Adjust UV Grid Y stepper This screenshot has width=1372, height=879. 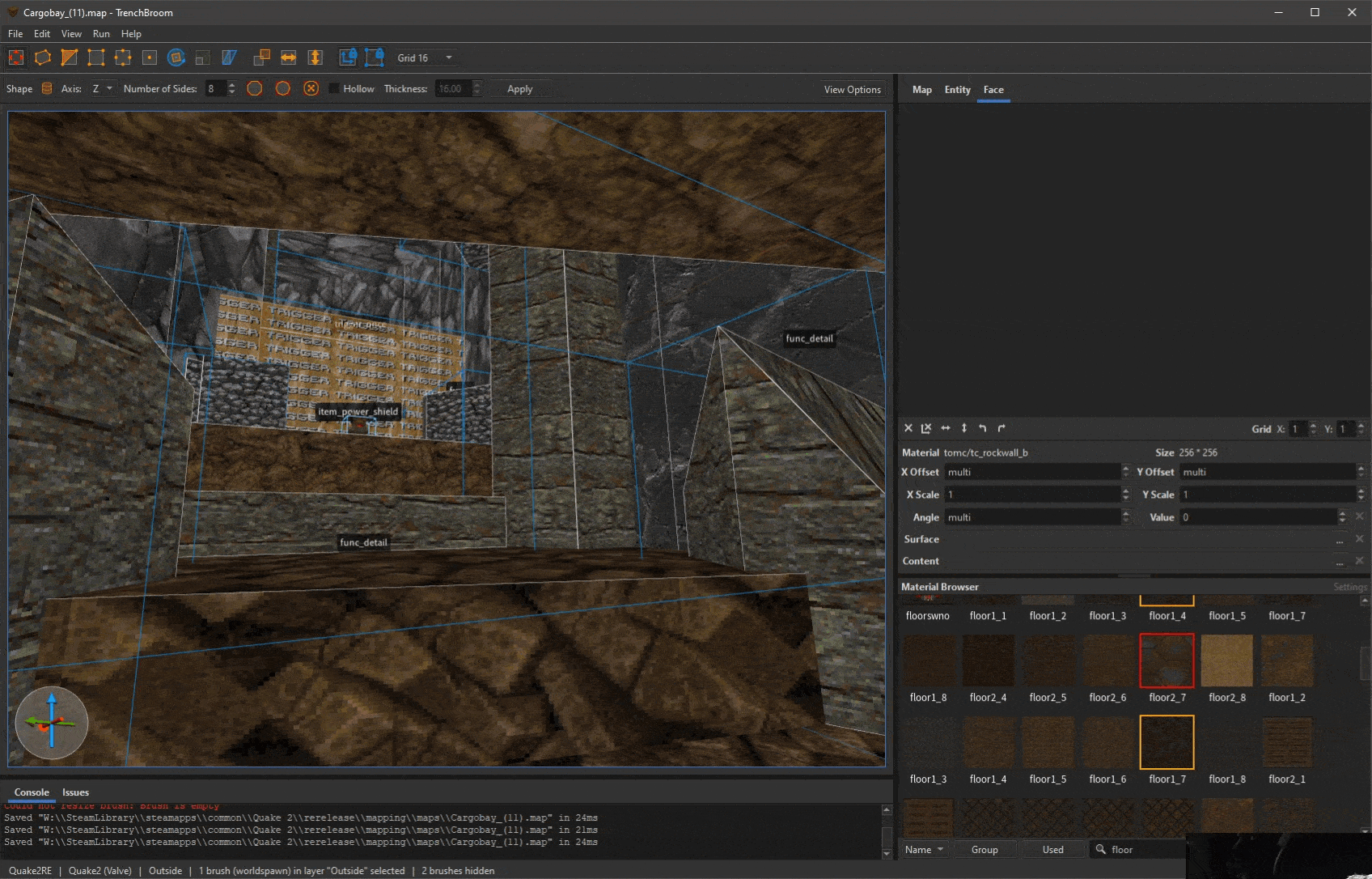1361,429
